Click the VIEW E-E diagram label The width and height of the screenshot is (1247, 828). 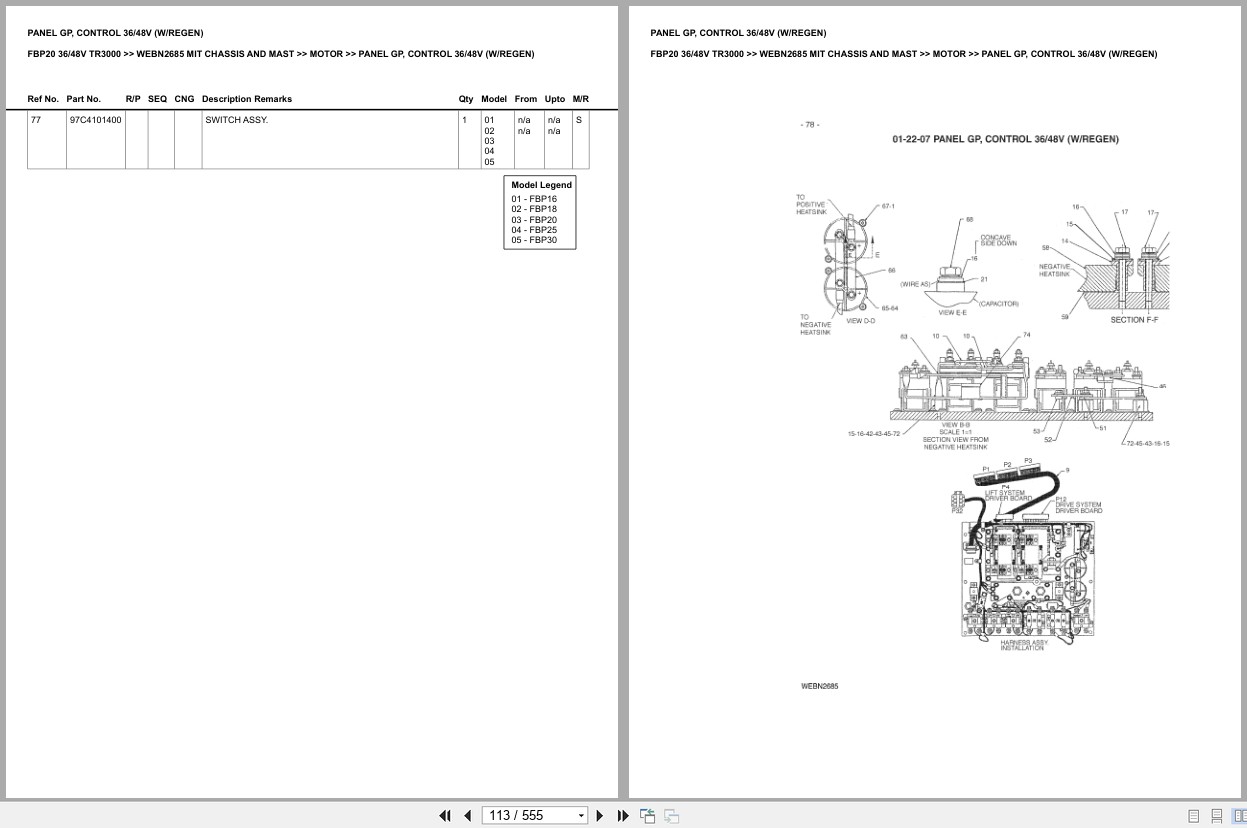(952, 313)
